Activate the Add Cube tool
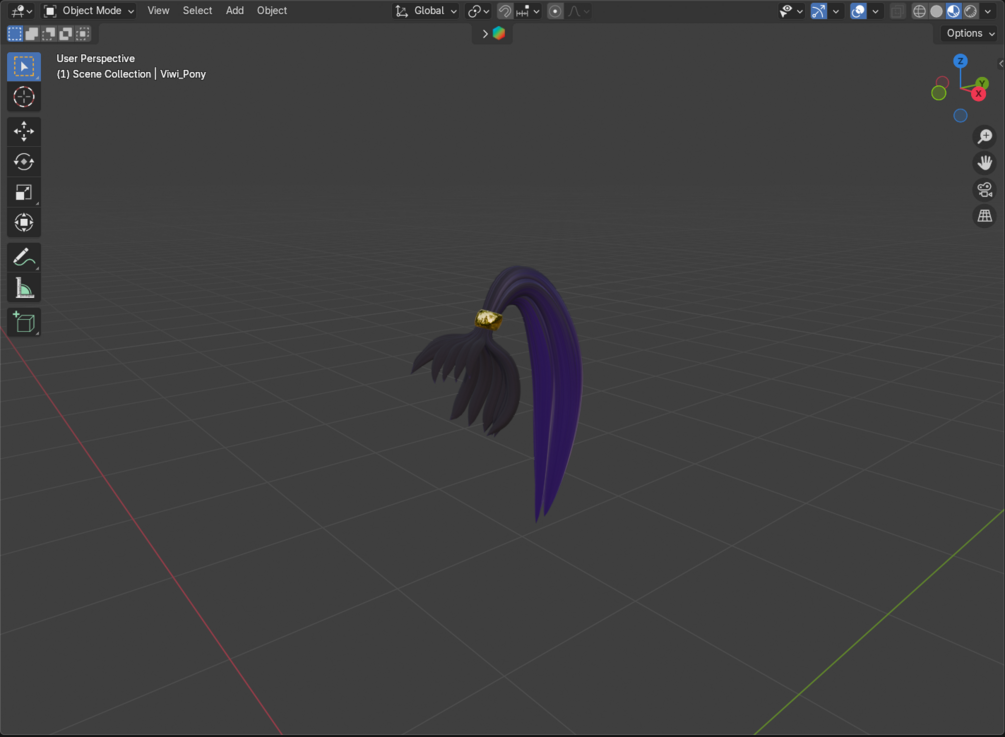 pyautogui.click(x=24, y=322)
